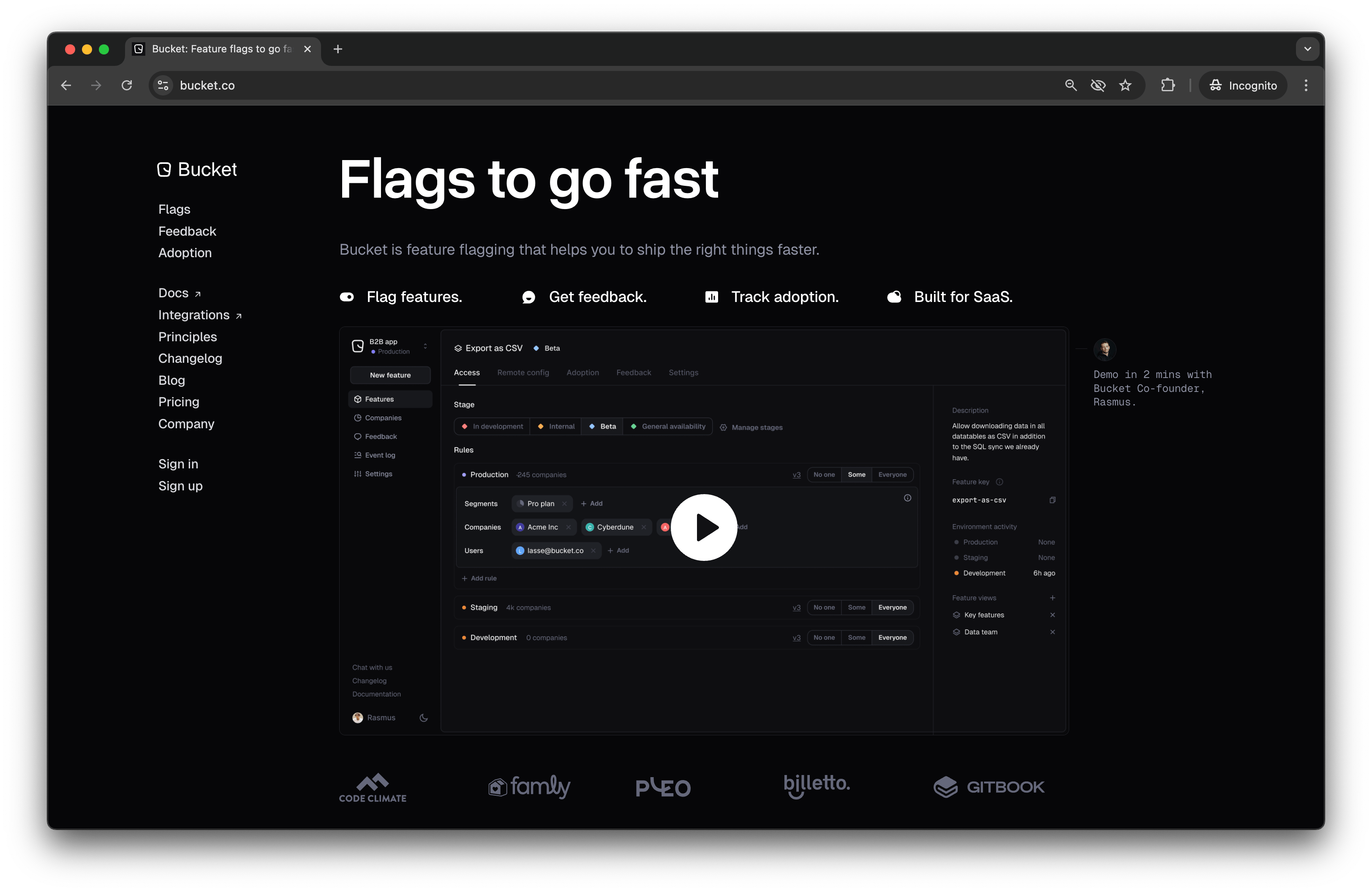The height and width of the screenshot is (892, 1372).
Task: Click the zoom magnifier icon in address bar
Action: (x=1070, y=85)
